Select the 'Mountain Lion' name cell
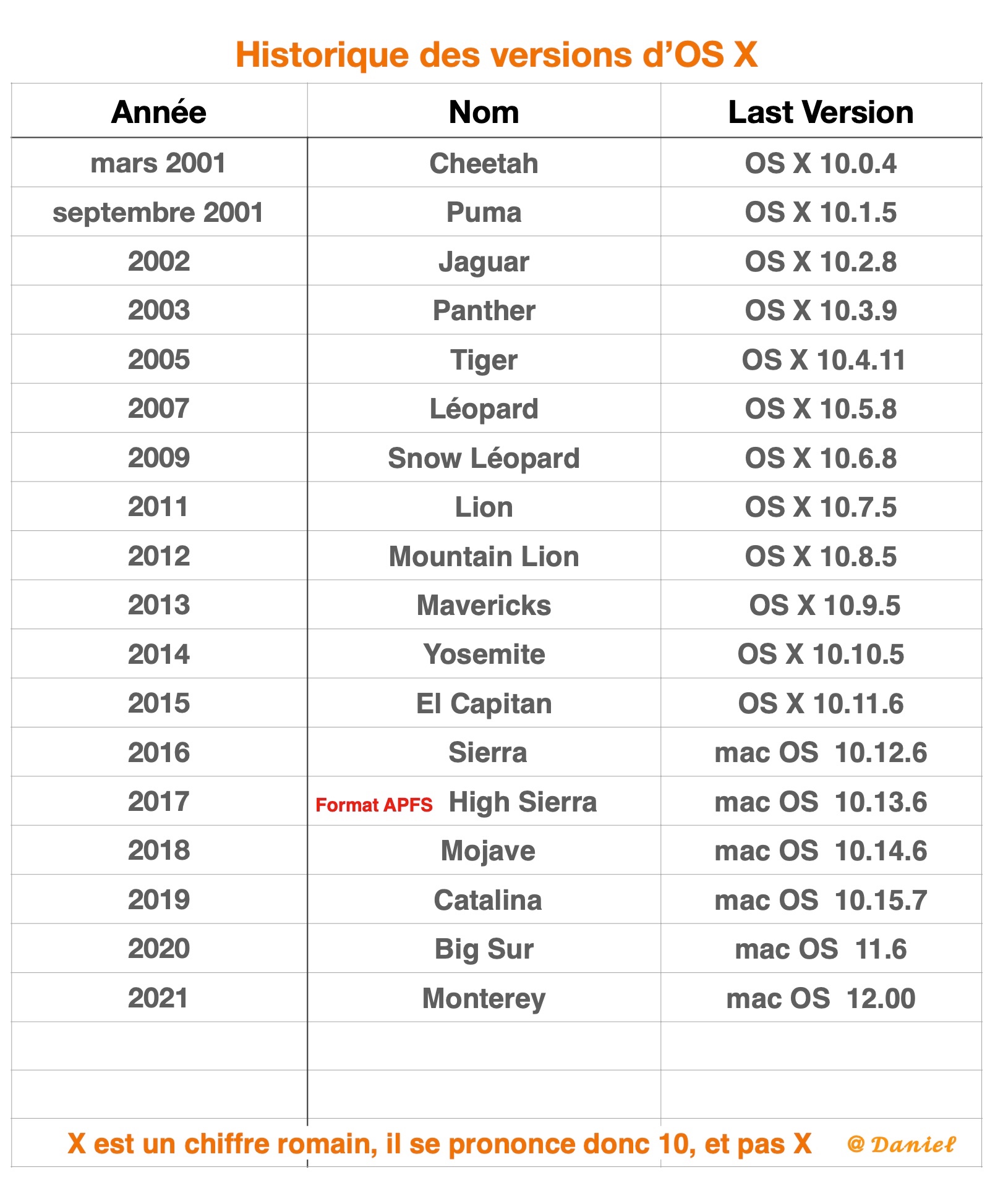This screenshot has height=1204, width=1003. 484,556
